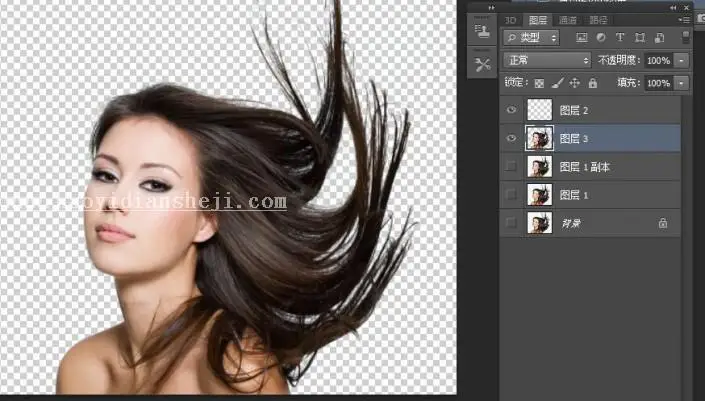Click the lock icon on 背景 layer
Viewport: 705px width, 401px height.
(663, 223)
